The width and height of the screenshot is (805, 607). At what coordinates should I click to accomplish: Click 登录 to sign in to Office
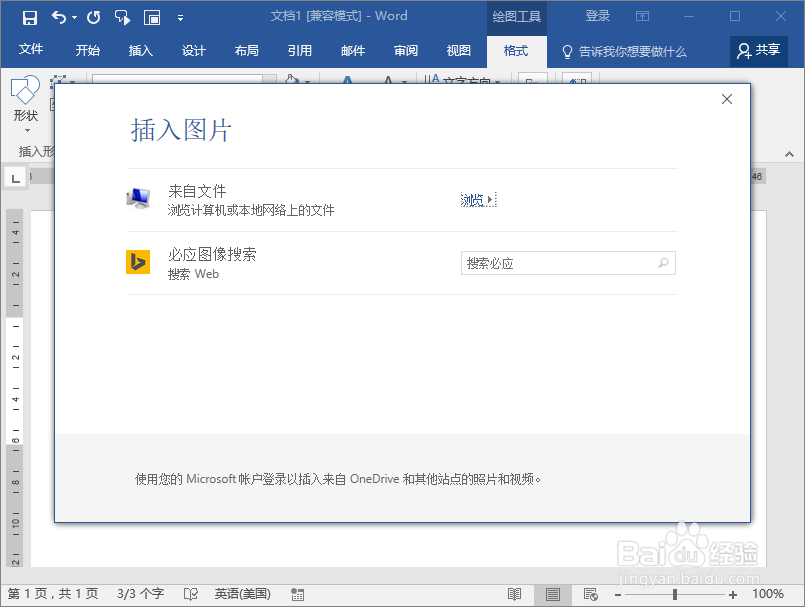(597, 16)
